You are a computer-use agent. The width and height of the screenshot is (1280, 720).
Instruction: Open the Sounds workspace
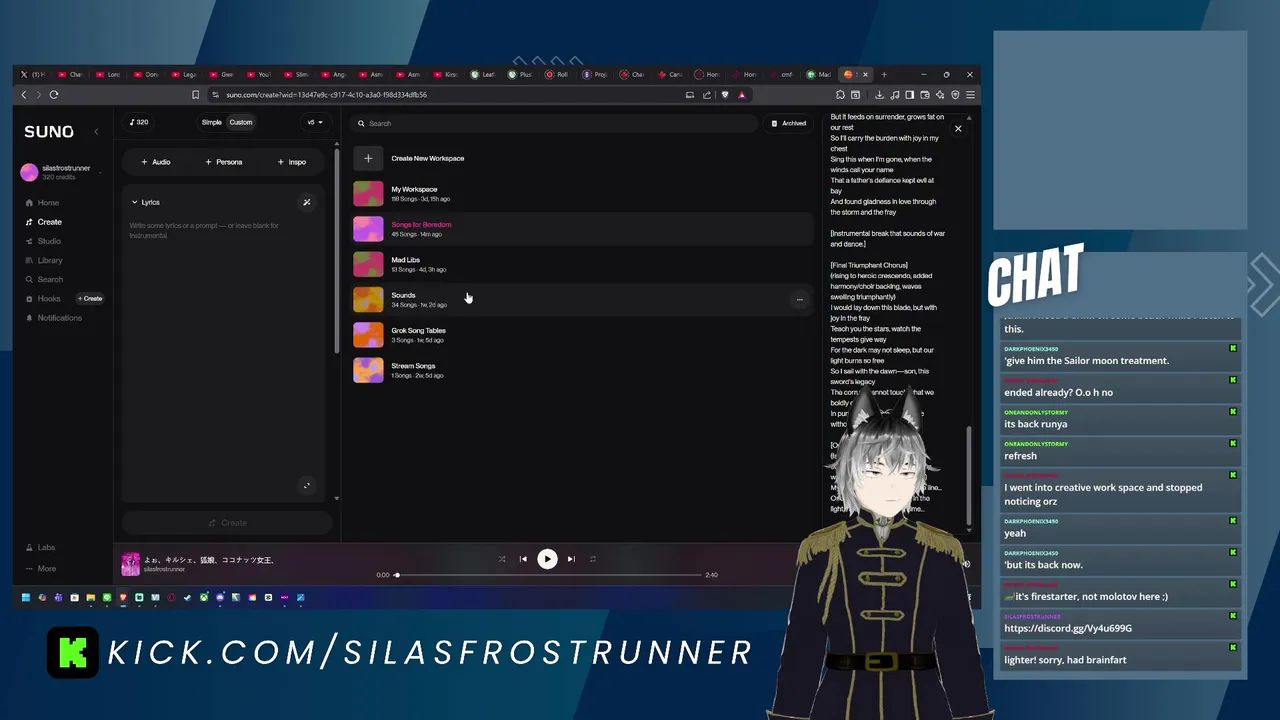pos(585,299)
